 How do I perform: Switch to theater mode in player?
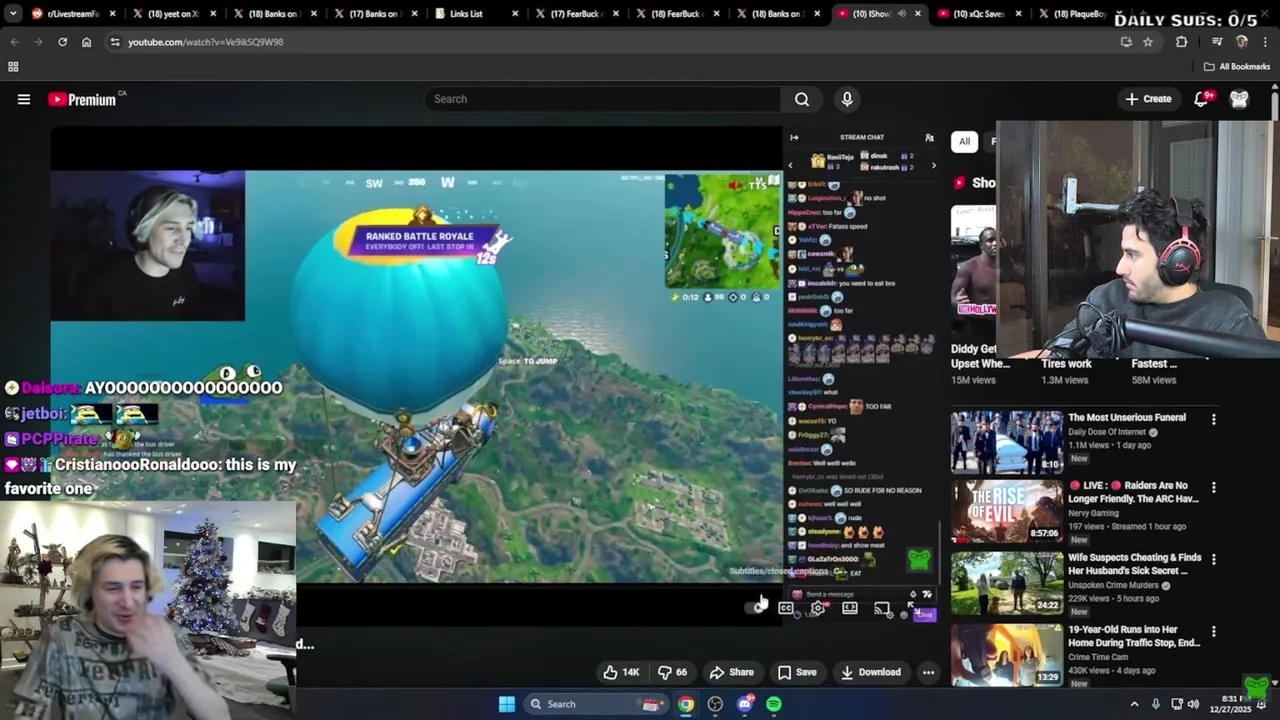coord(850,608)
